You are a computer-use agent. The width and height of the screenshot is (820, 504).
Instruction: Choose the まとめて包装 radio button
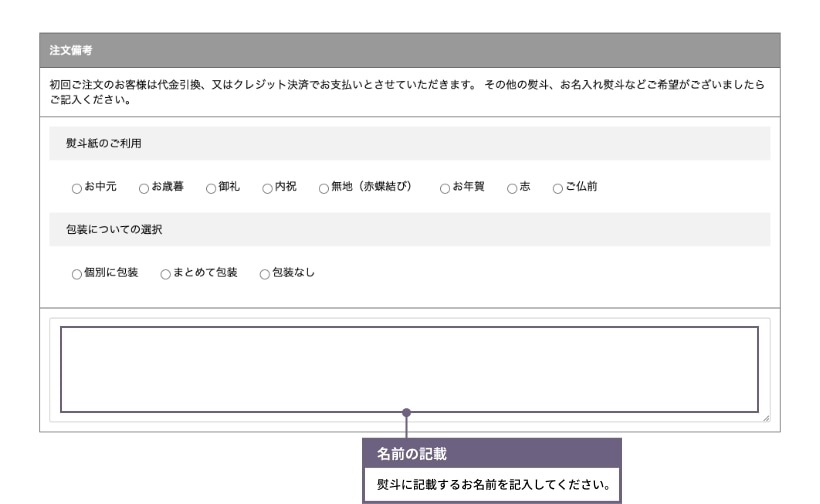pos(165,273)
